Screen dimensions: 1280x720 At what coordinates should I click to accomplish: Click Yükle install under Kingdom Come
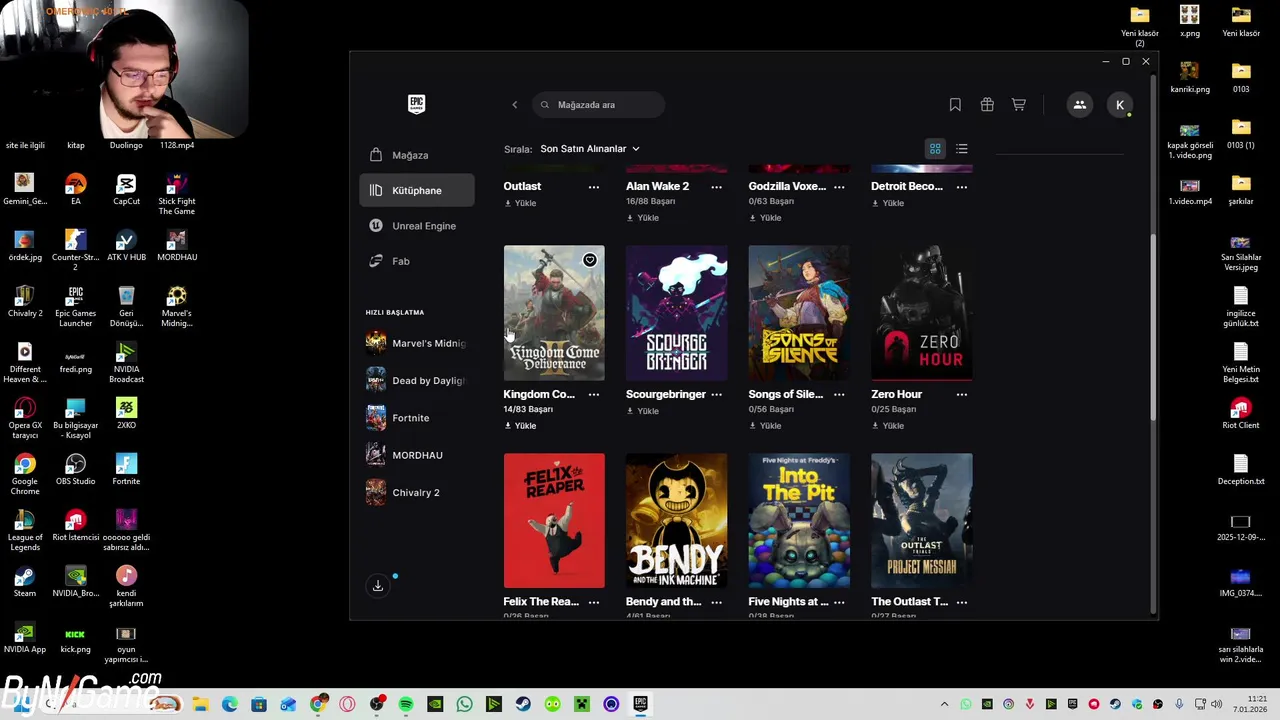click(520, 425)
